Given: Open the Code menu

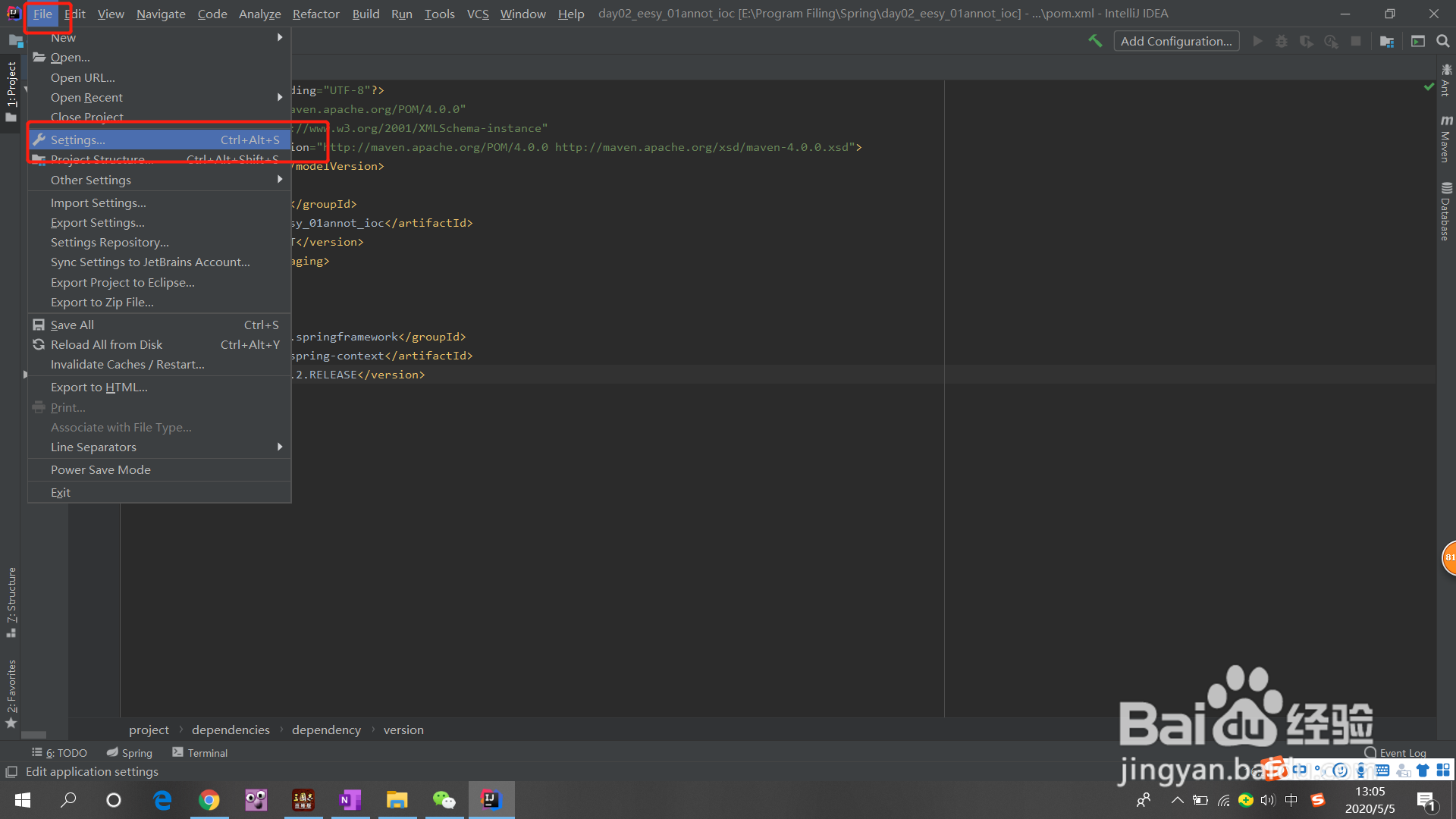Looking at the screenshot, I should pos(212,14).
